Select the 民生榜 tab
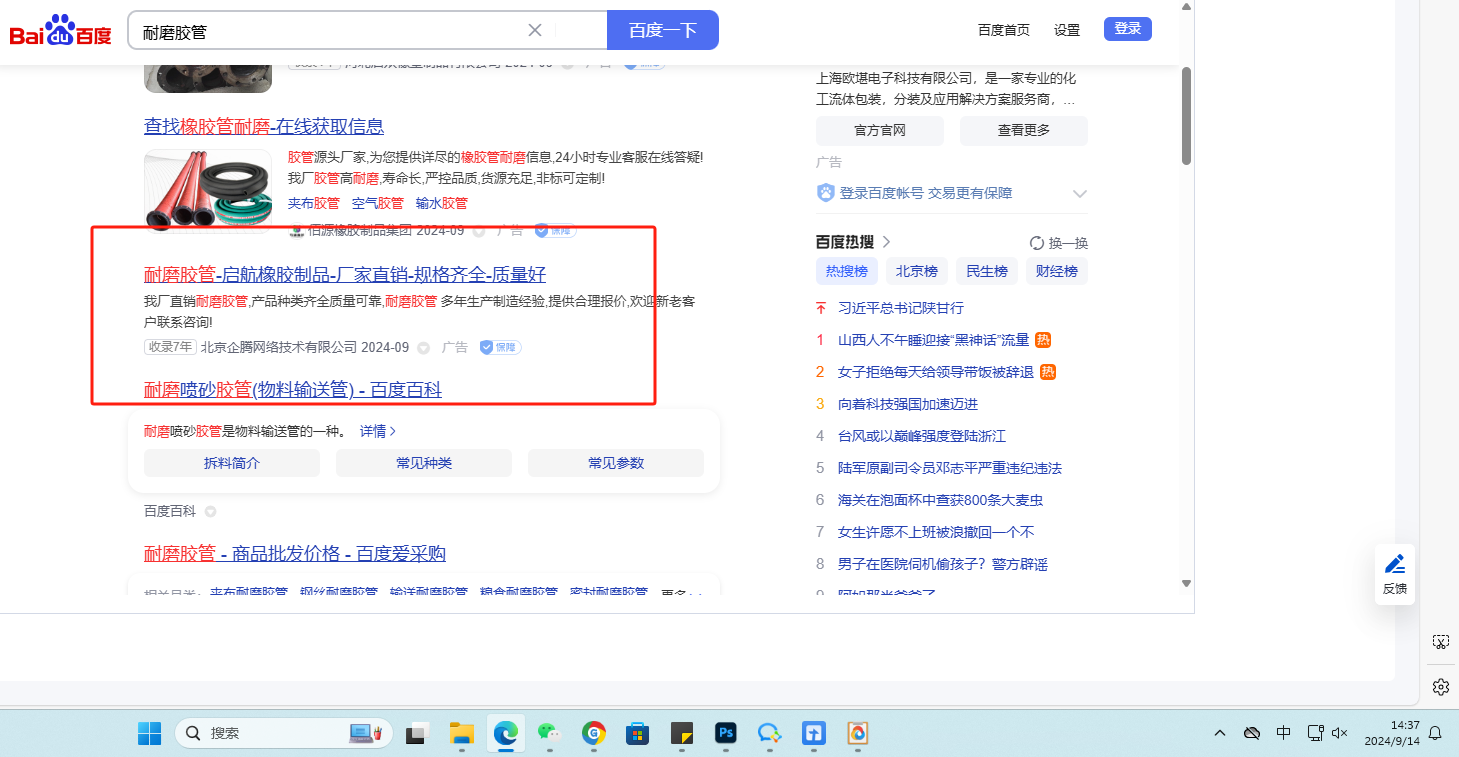This screenshot has height=757, width=1459. click(x=986, y=271)
